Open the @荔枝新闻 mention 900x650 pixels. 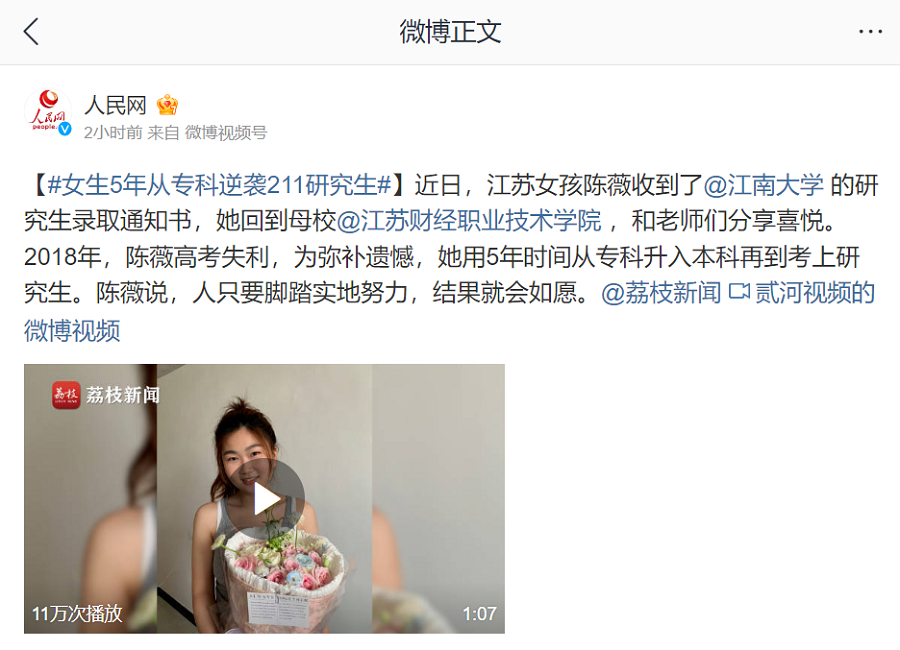click(661, 293)
